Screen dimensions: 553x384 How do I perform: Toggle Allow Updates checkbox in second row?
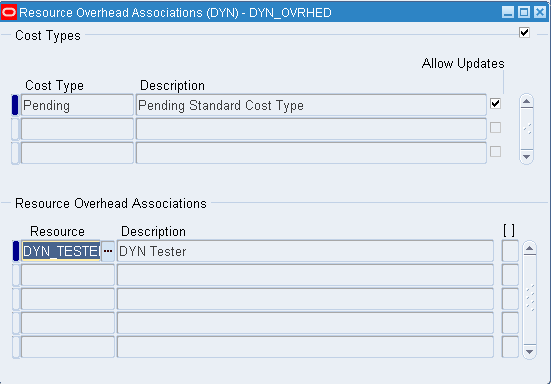pos(496,128)
